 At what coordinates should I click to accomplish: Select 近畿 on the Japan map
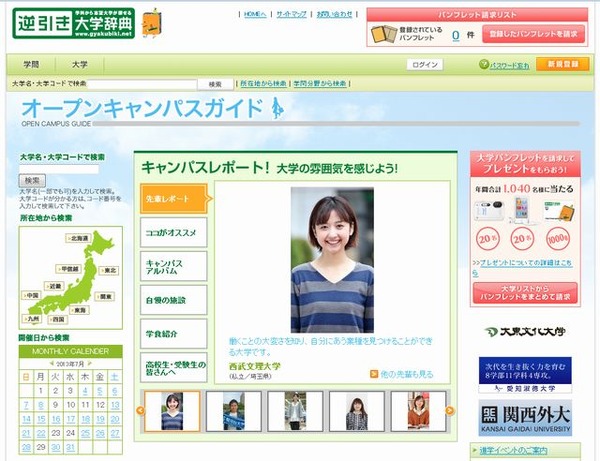[x=54, y=286]
